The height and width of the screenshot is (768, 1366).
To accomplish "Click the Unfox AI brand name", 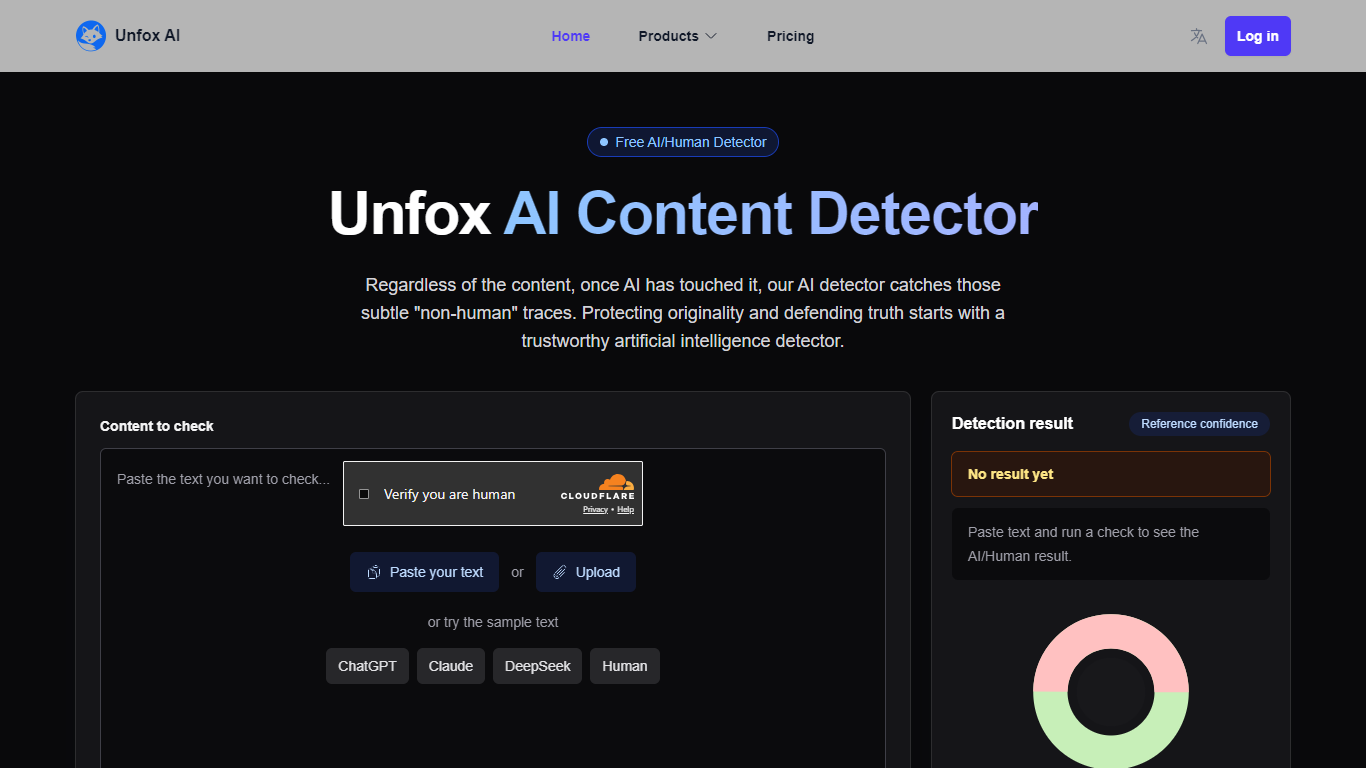I will (x=148, y=36).
